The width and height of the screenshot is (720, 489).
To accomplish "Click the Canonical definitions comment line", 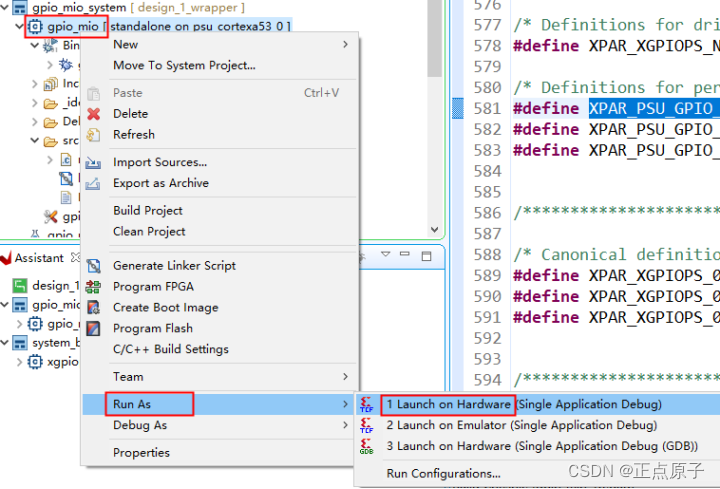I will tap(616, 255).
